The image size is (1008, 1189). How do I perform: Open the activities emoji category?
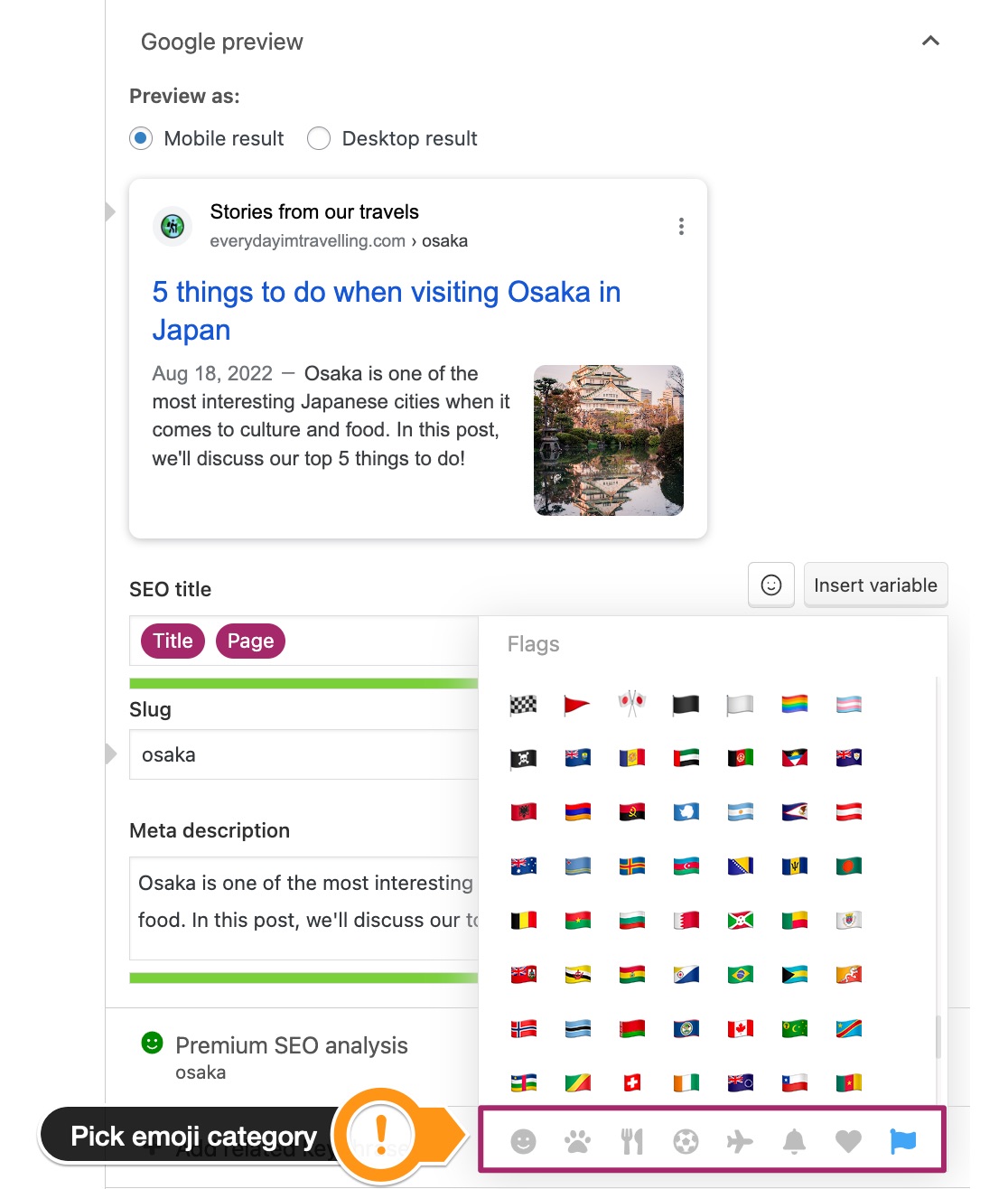(686, 1140)
